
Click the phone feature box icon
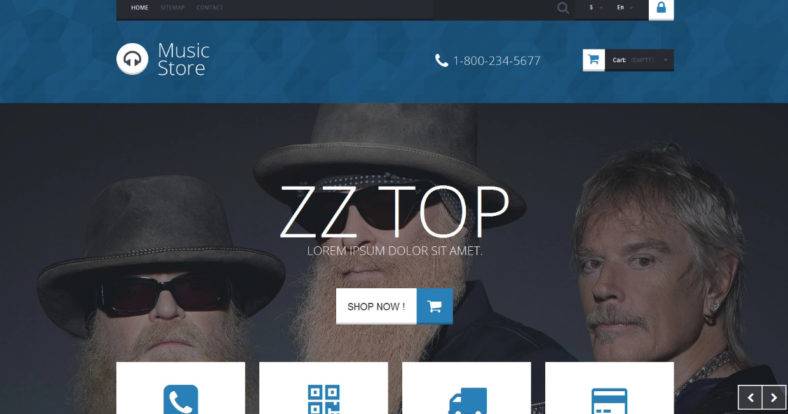pos(181,400)
